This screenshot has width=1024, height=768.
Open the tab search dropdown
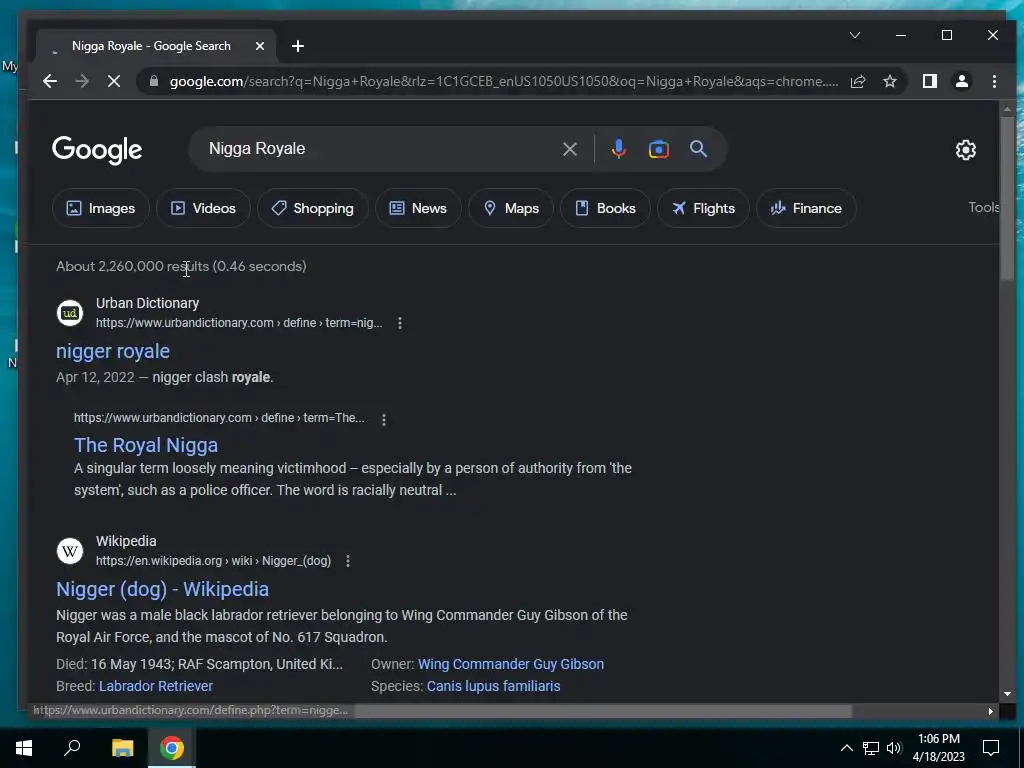(855, 35)
